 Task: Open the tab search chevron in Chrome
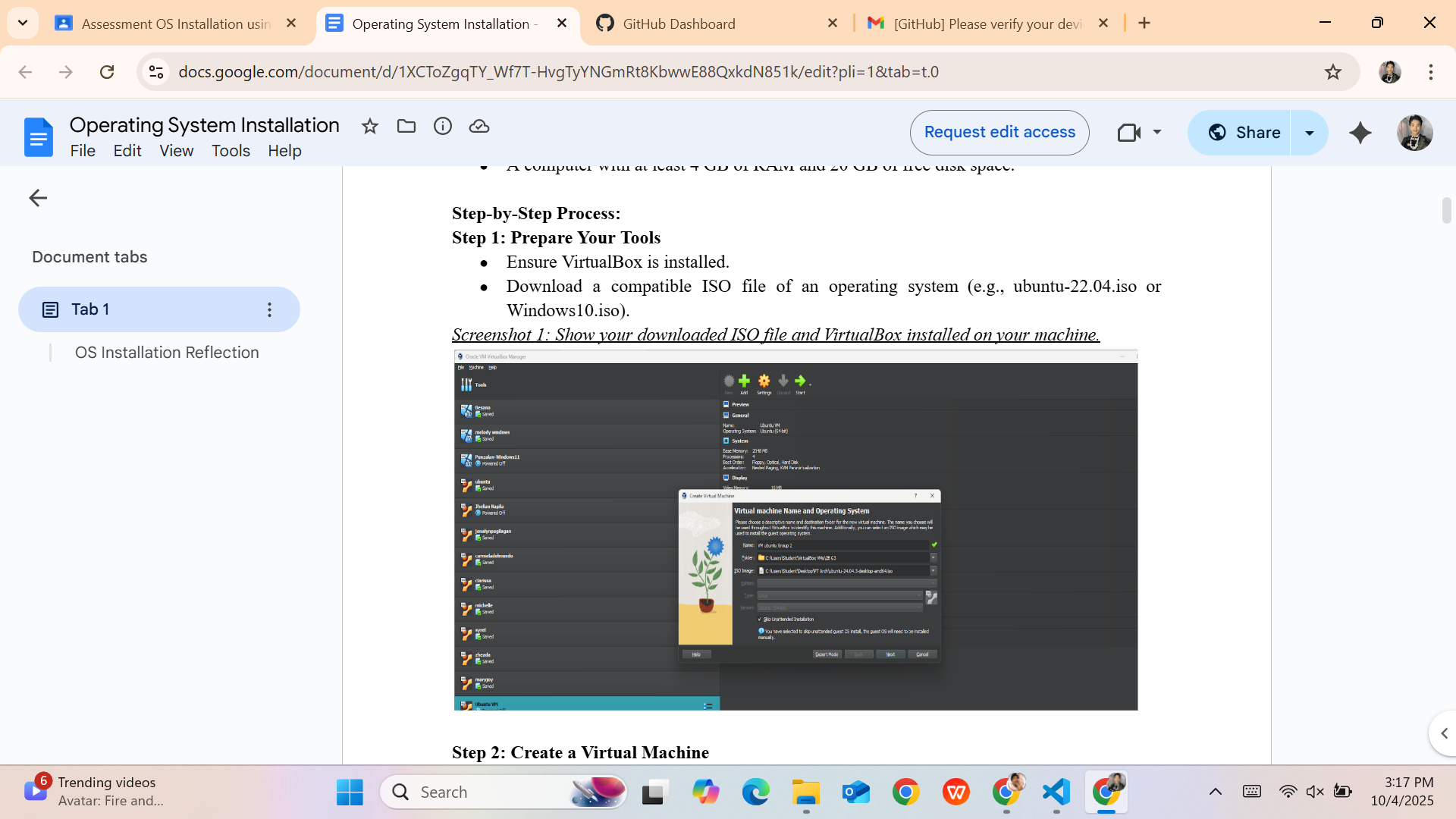pos(23,23)
